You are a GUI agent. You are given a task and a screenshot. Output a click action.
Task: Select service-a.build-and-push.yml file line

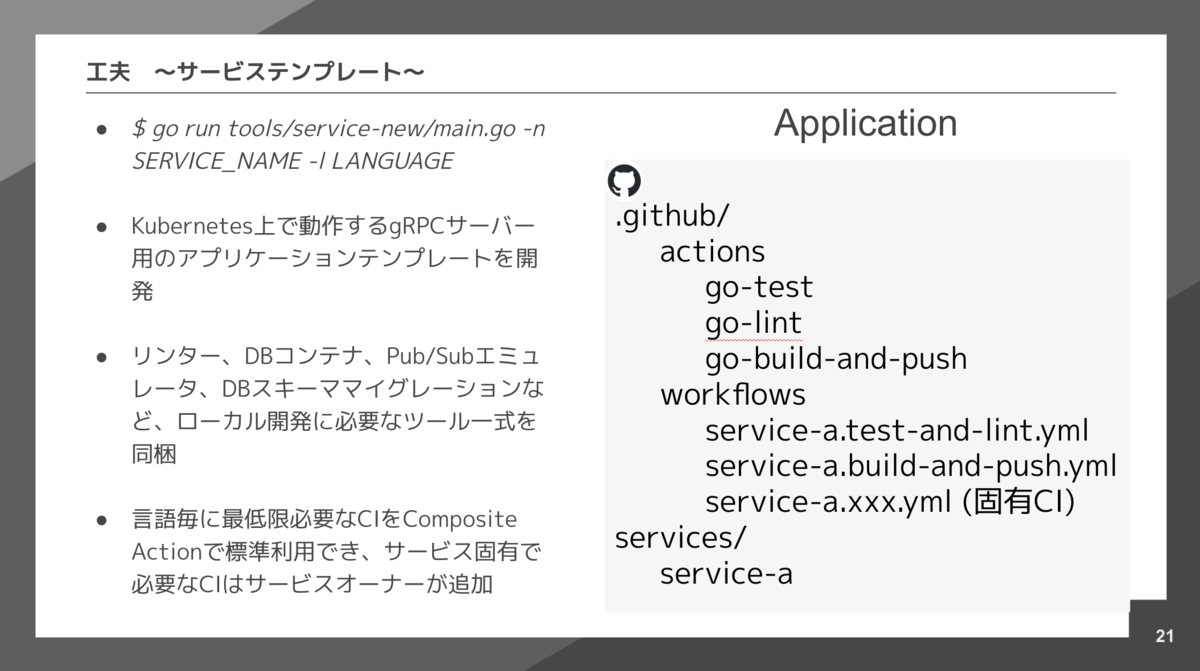[x=911, y=467]
